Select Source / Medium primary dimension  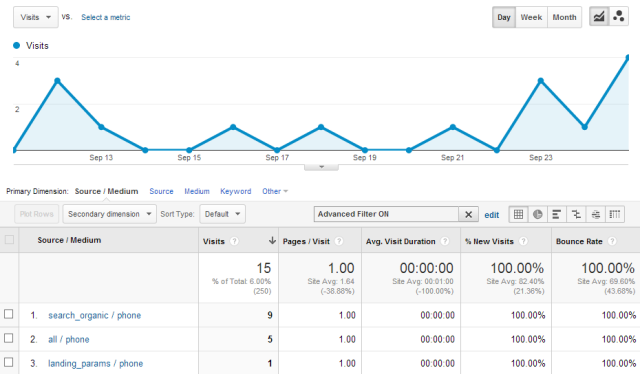[x=106, y=191]
